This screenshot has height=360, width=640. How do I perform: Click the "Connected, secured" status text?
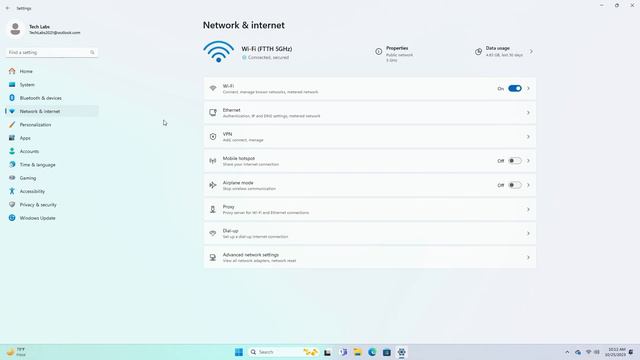[x=268, y=58]
